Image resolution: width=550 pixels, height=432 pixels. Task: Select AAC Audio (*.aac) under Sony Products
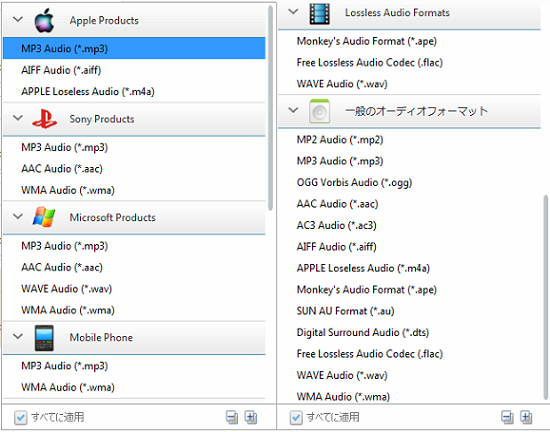(134, 169)
